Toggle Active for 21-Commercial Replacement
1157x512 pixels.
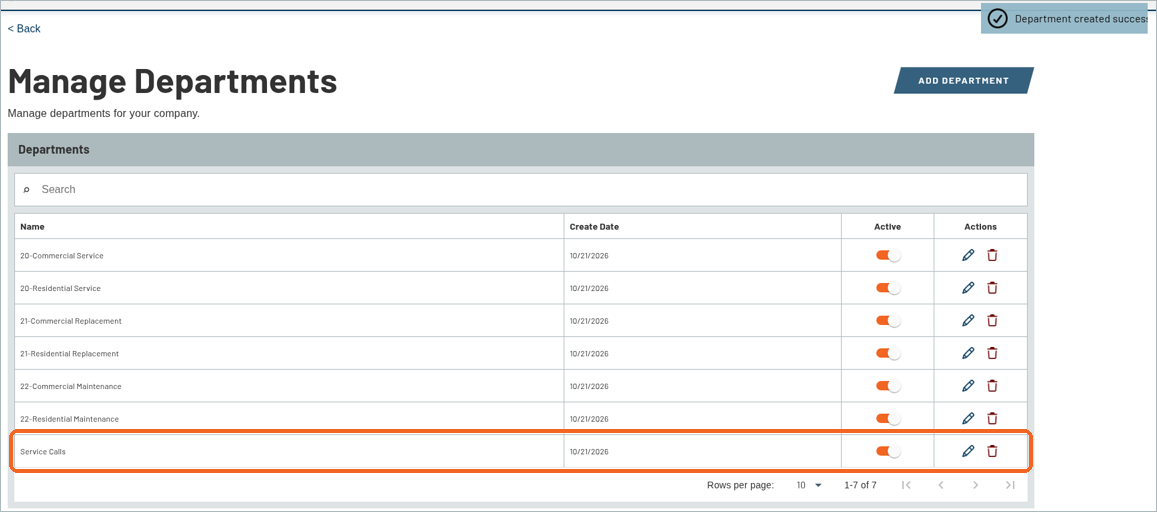coord(888,320)
